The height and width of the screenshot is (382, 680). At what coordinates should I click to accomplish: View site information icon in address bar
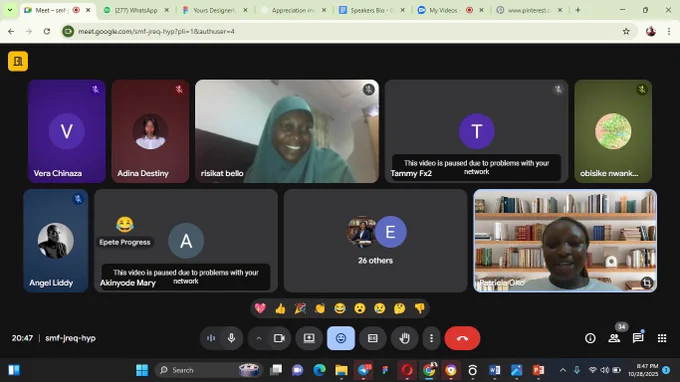[68, 31]
